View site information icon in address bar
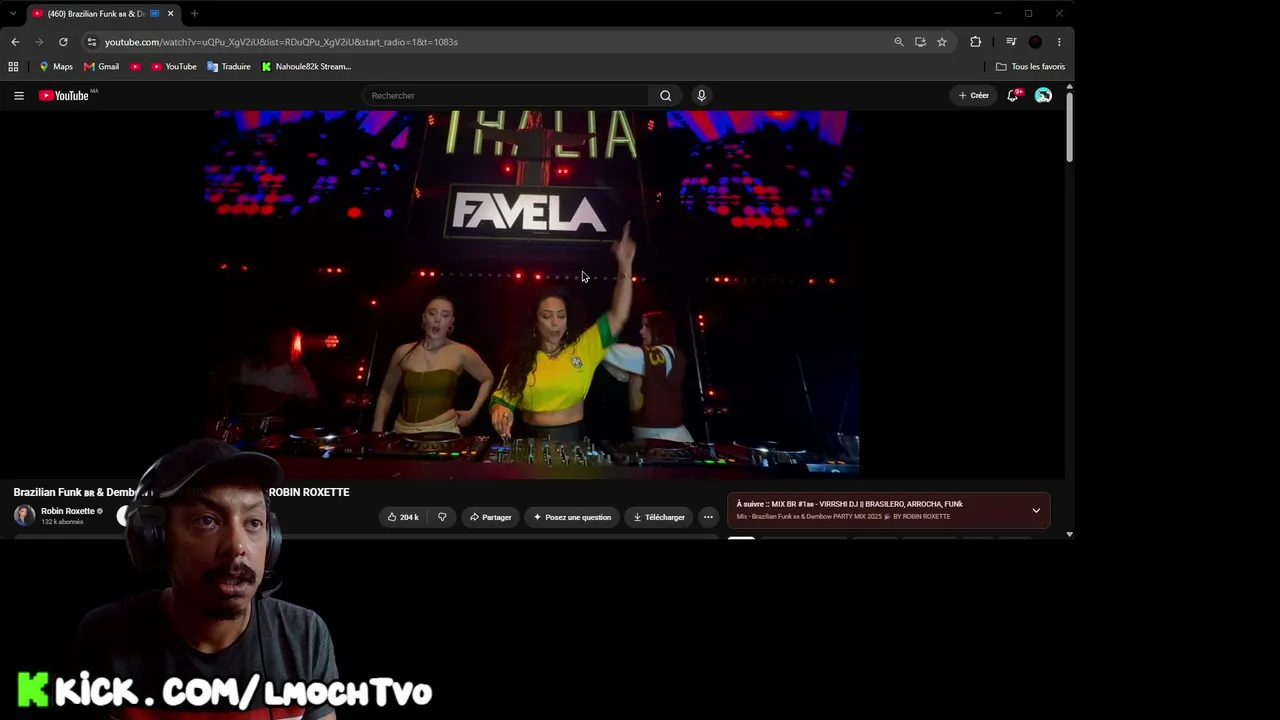Screen dimensions: 1280x720 [x=91, y=42]
